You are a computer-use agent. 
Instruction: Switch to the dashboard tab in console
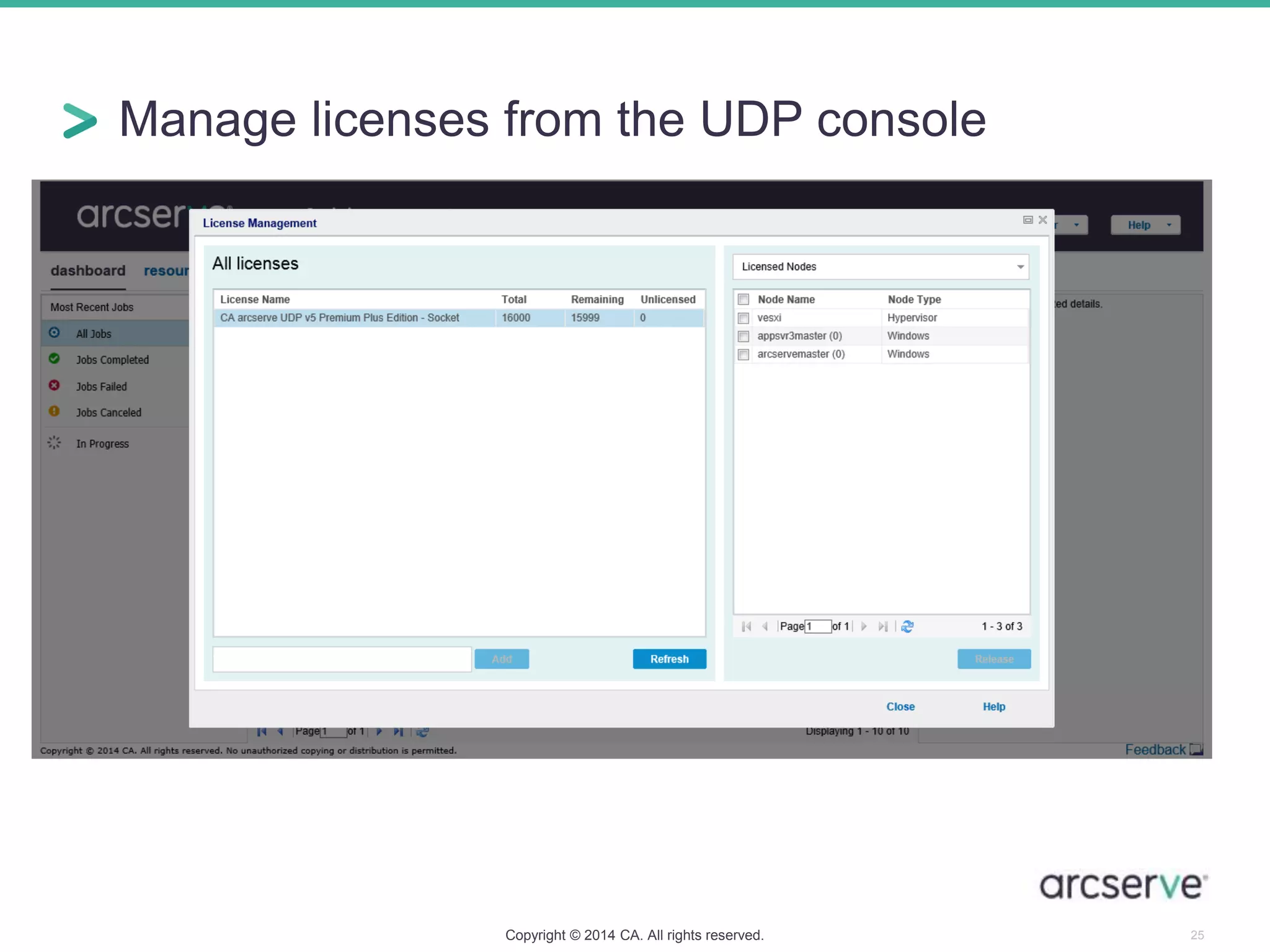88,271
